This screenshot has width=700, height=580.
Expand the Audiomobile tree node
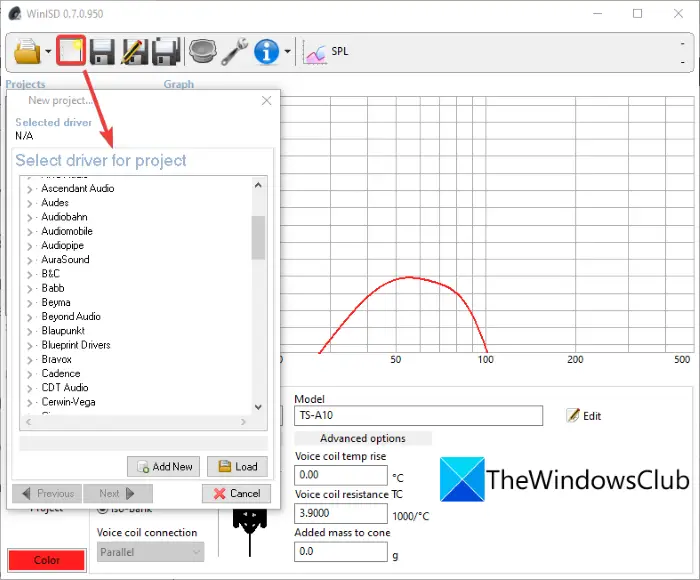pos(30,232)
